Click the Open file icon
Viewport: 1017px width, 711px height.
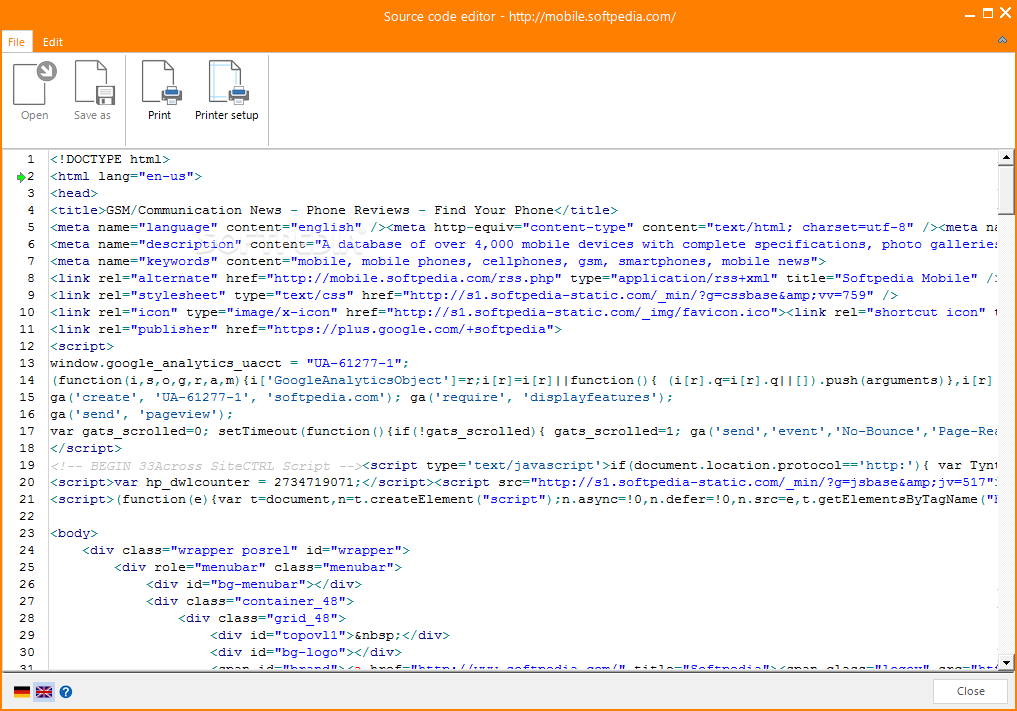34,83
